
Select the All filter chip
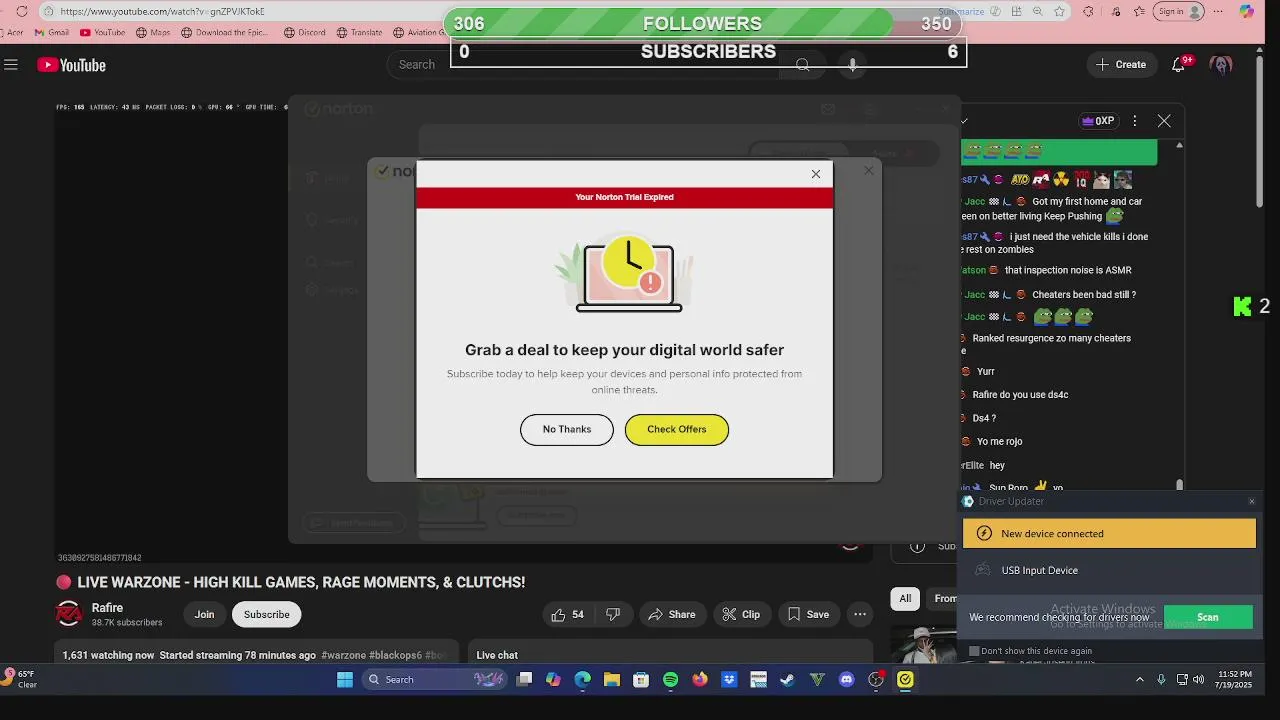click(905, 598)
